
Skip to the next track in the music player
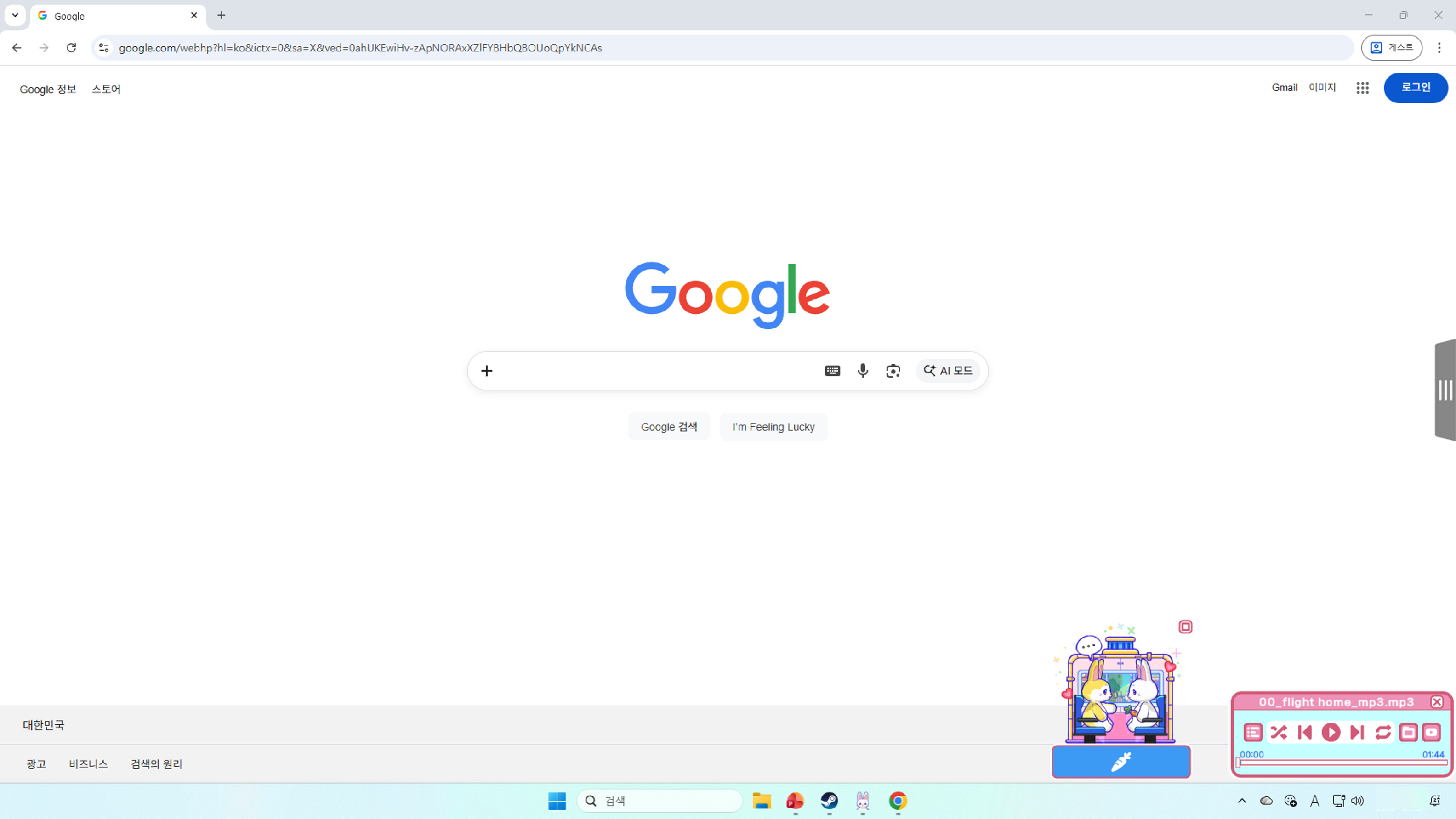(1356, 732)
